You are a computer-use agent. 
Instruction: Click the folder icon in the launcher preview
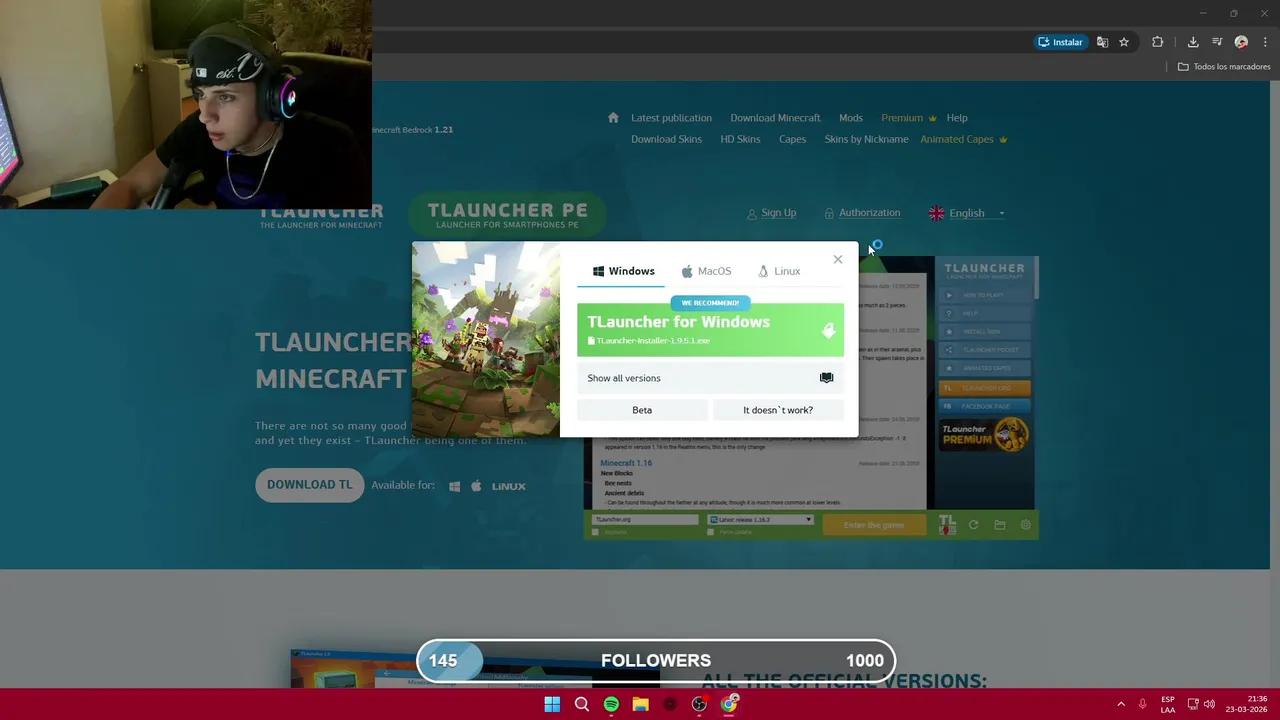[x=999, y=525]
